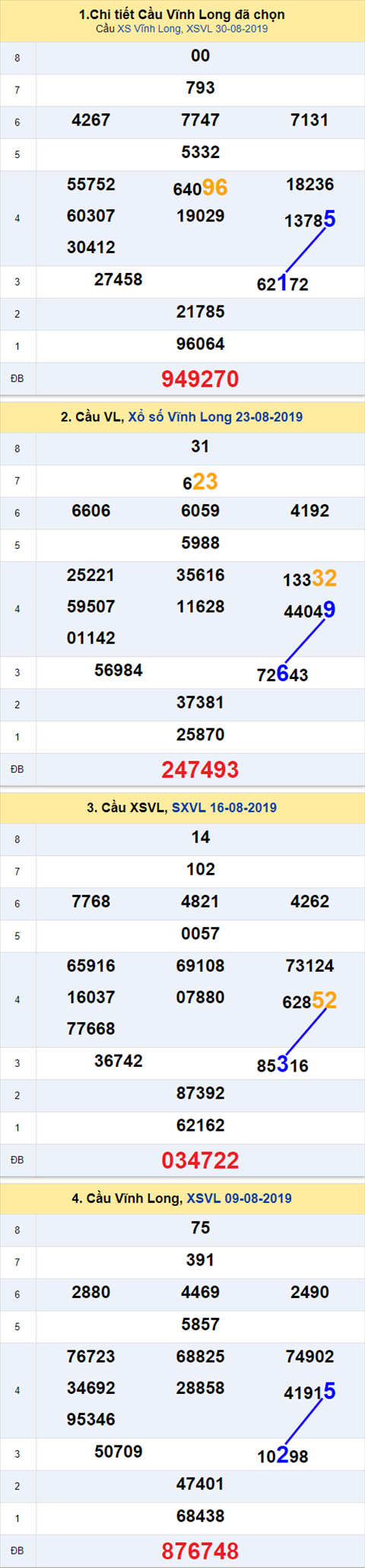Image resolution: width=365 pixels, height=1568 pixels.
Task: Open the SXVL 16-08-2019 link
Action: (224, 808)
